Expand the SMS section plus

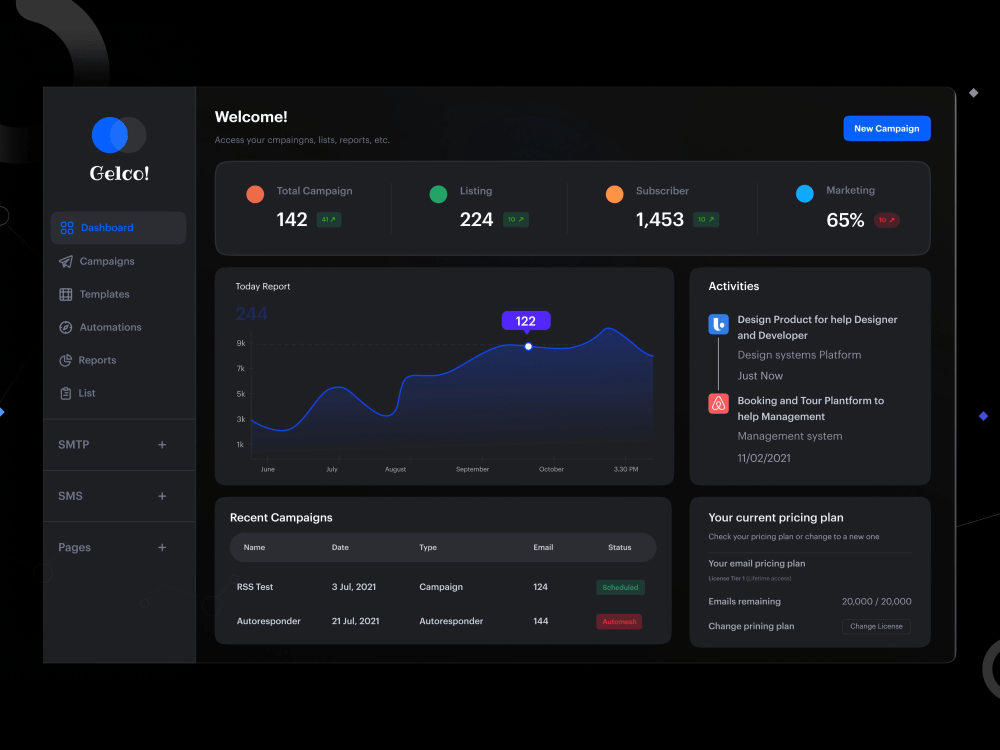pos(162,496)
